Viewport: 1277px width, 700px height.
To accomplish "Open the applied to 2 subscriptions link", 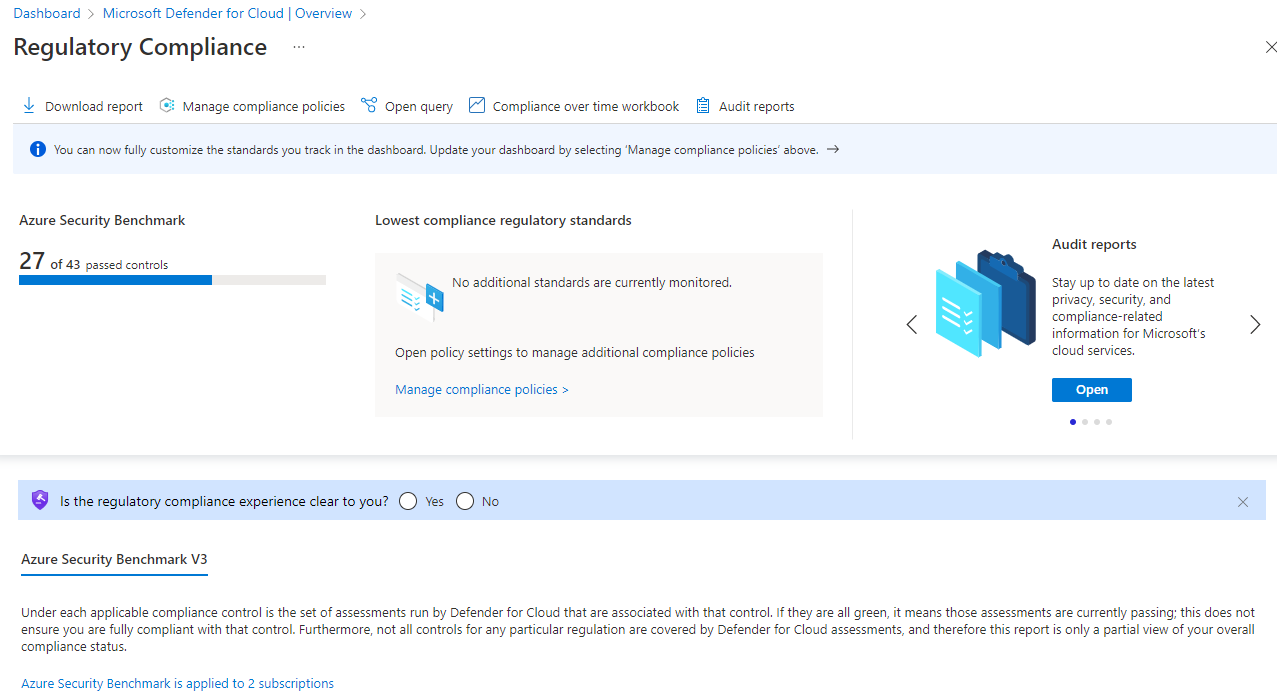I will (x=177, y=684).
